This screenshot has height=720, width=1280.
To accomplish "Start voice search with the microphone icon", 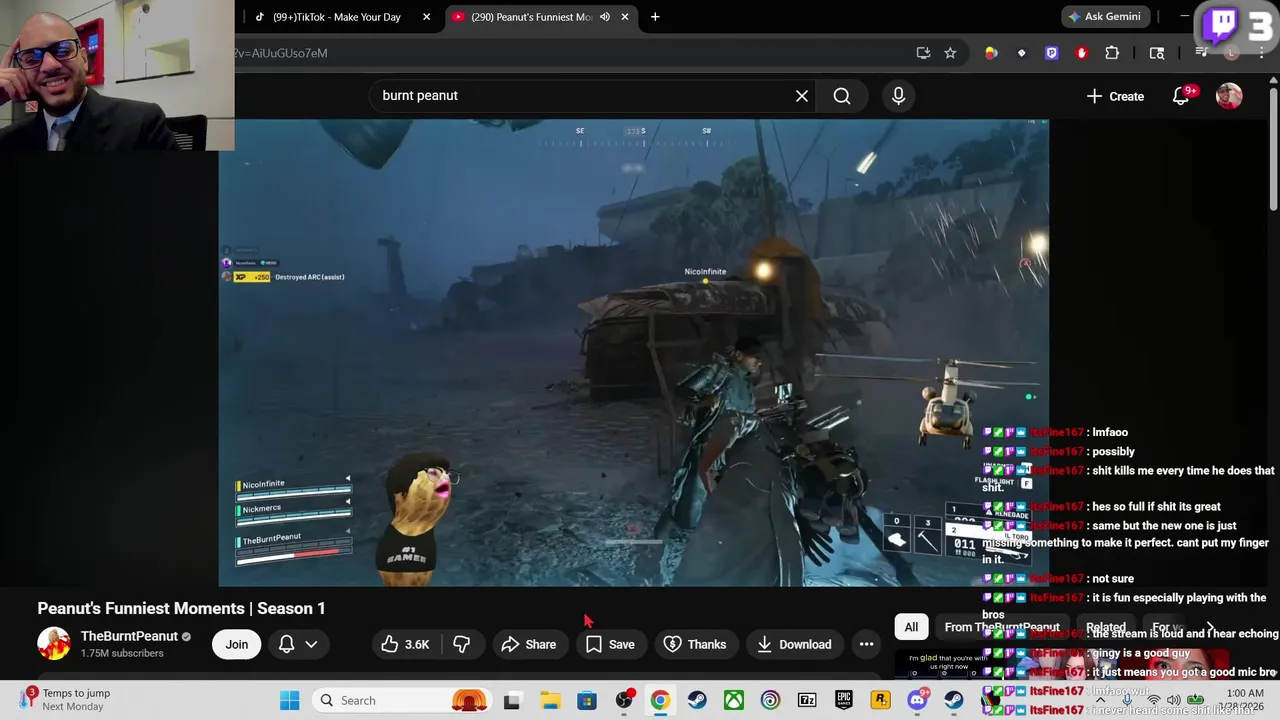I will point(898,96).
